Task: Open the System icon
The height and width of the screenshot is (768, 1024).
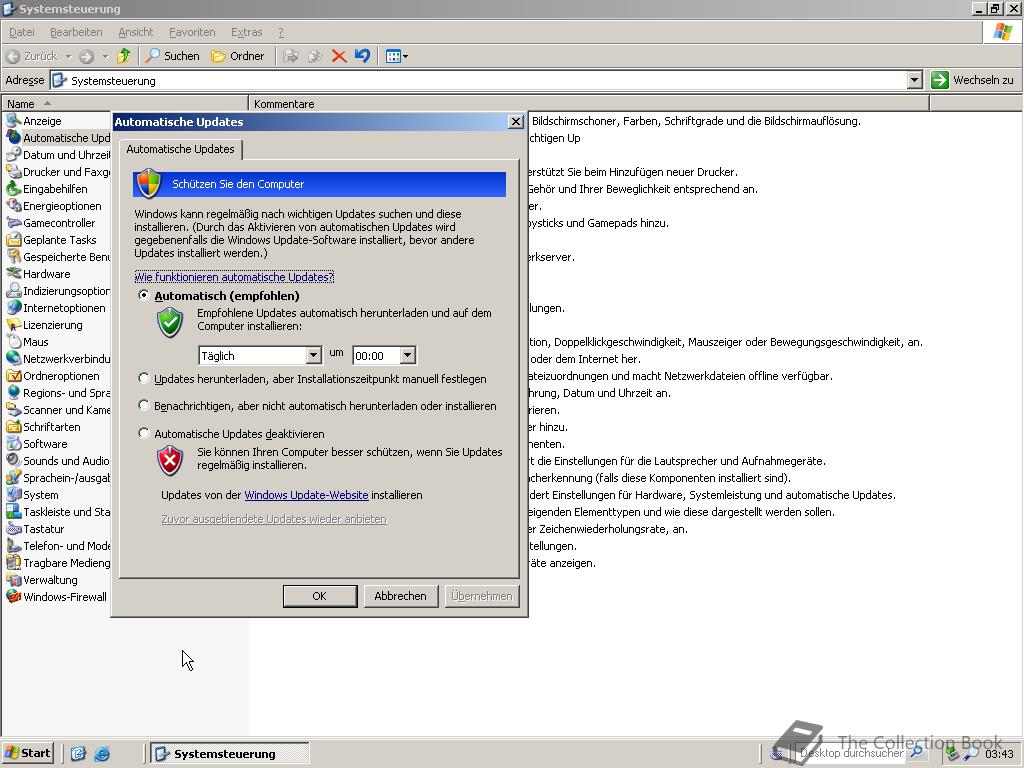Action: (x=14, y=494)
